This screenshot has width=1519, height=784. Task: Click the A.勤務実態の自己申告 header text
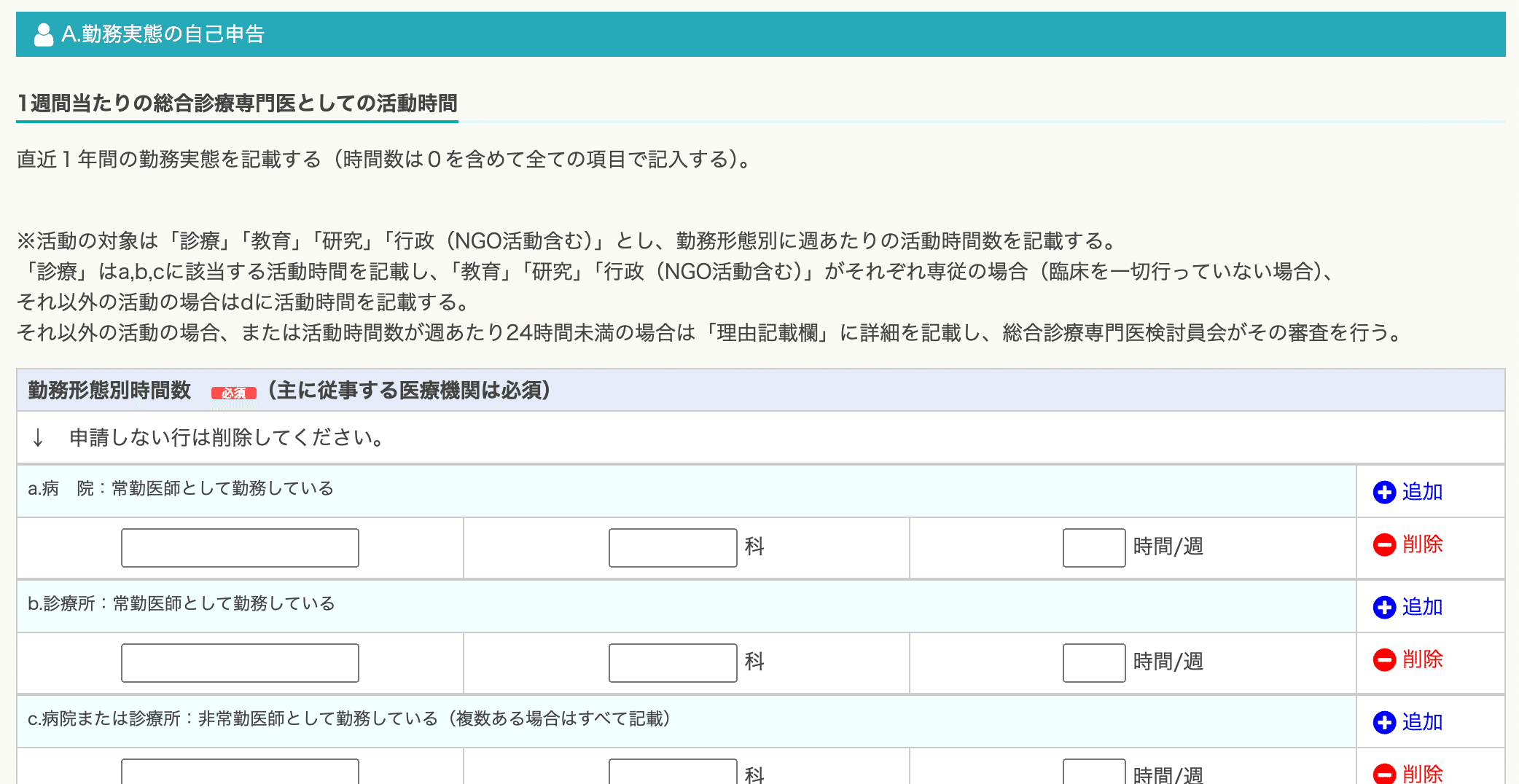pyautogui.click(x=163, y=34)
